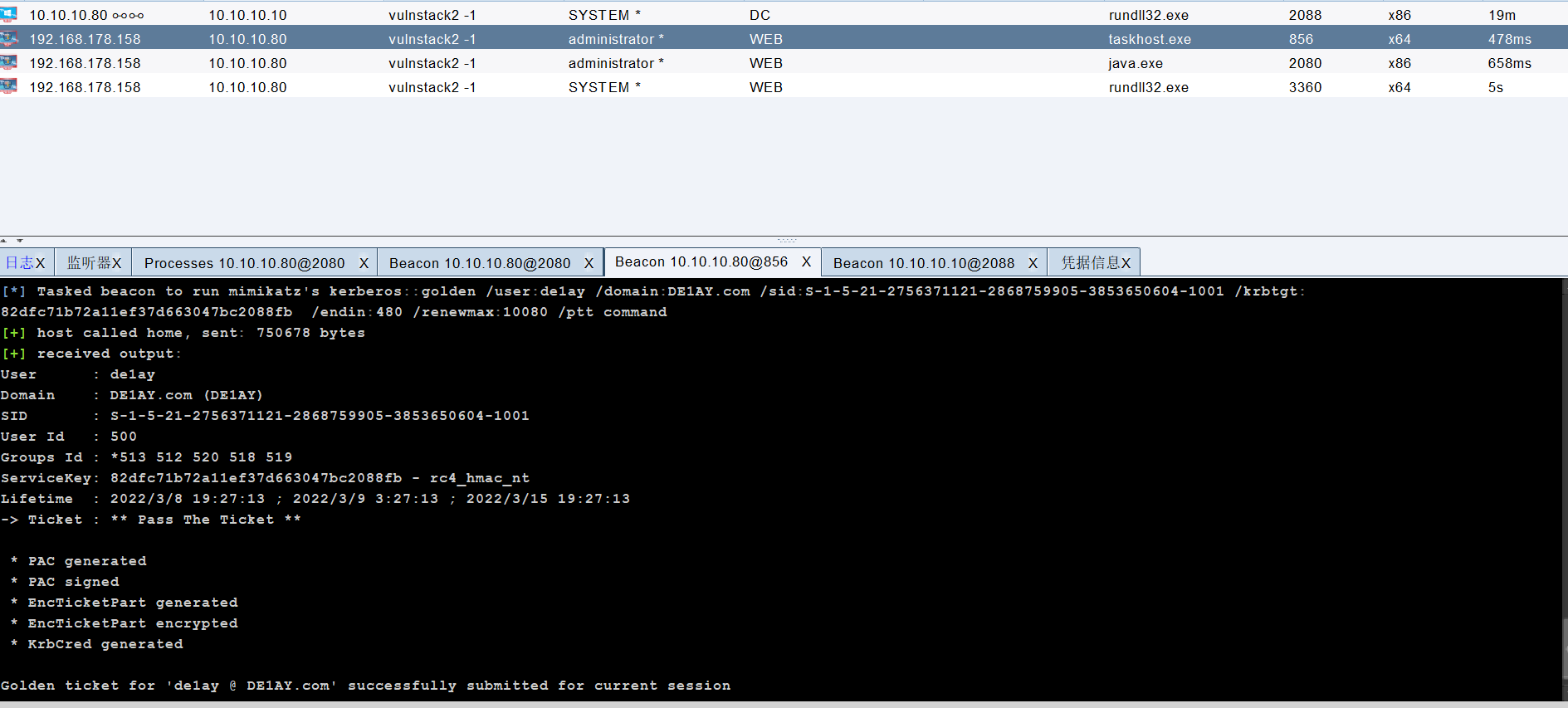
Task: Click the ServiceKey hash line in console
Action: click(265, 478)
